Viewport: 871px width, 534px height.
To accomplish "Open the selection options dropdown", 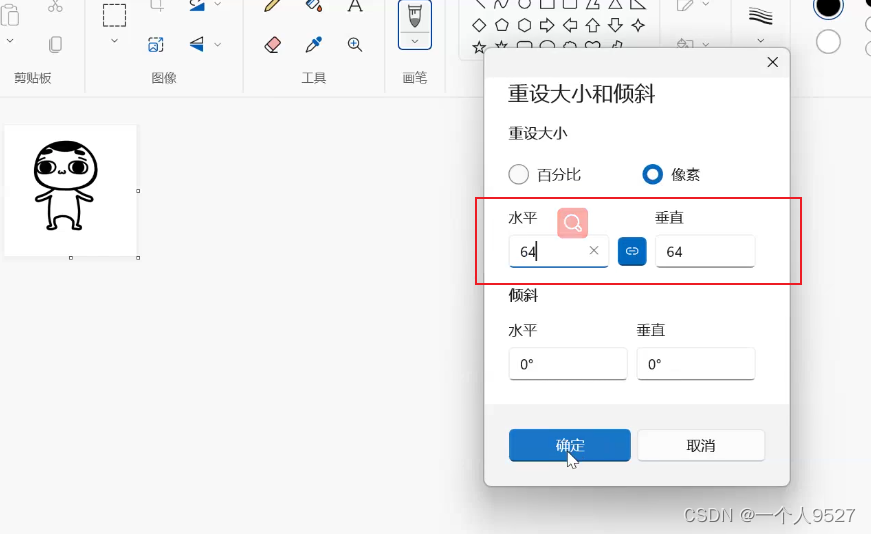I will (x=114, y=41).
